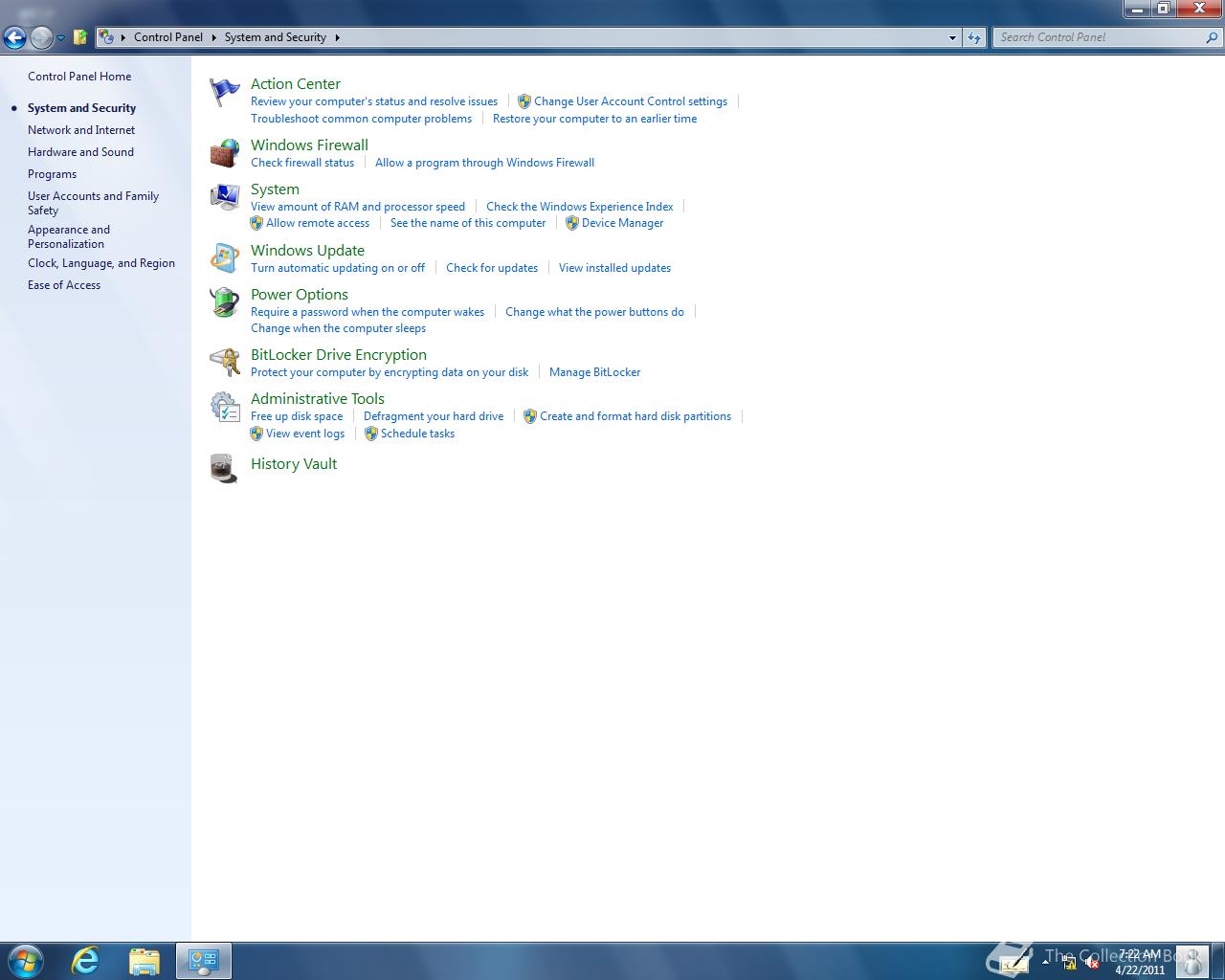The width and height of the screenshot is (1225, 980).
Task: Click Defragment your hard drive
Action: pyautogui.click(x=434, y=416)
